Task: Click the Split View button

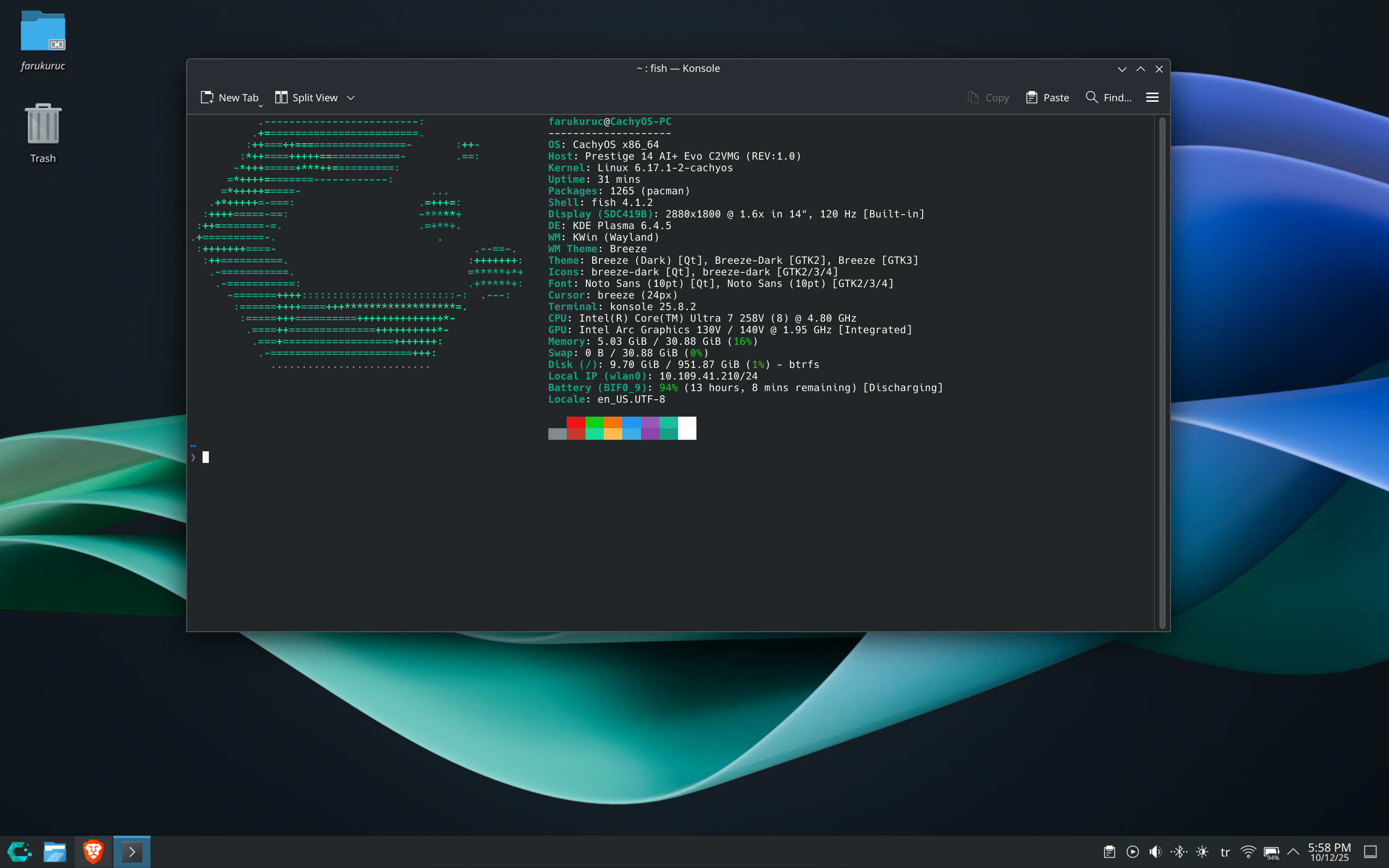Action: 307,97
